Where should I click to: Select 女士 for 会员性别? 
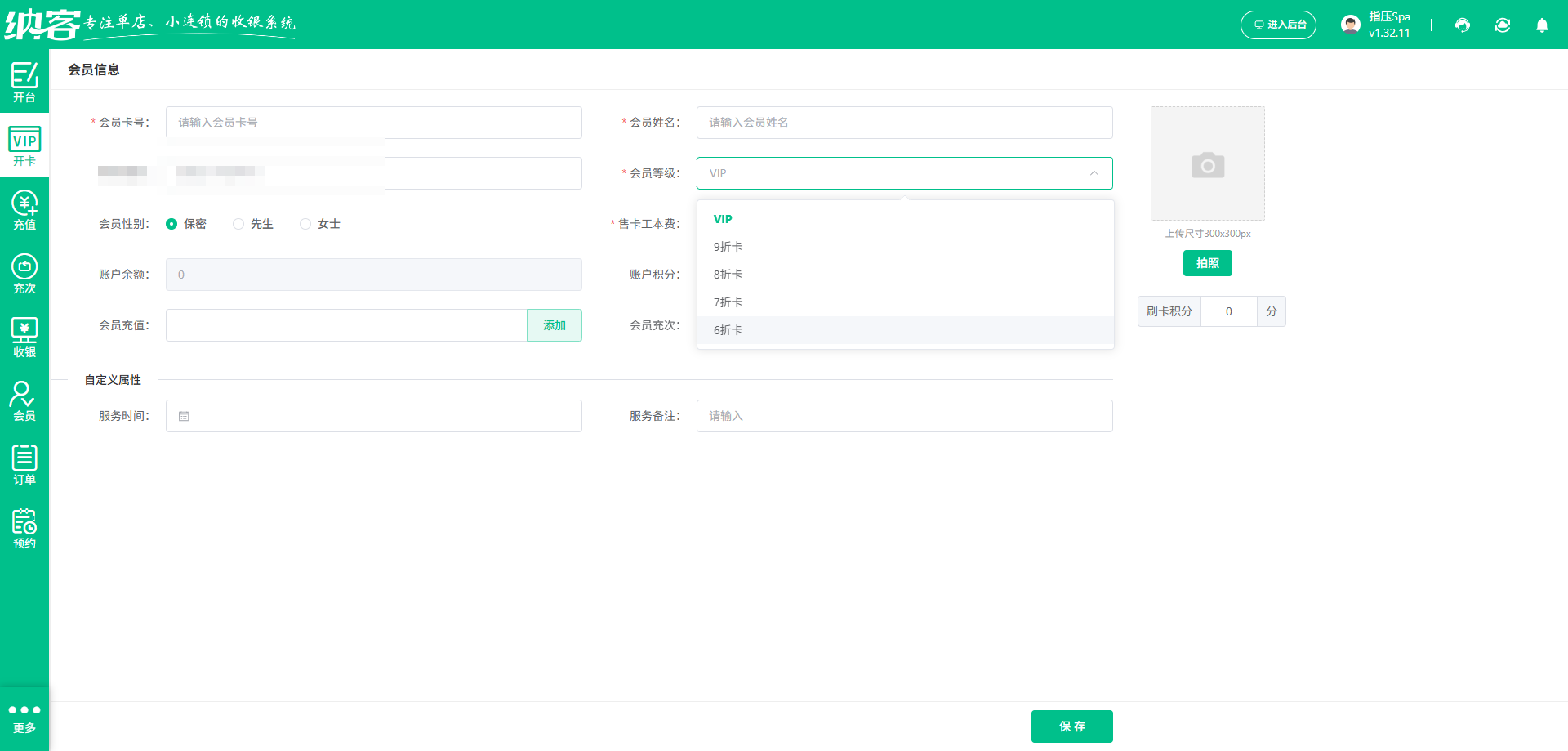coord(306,223)
